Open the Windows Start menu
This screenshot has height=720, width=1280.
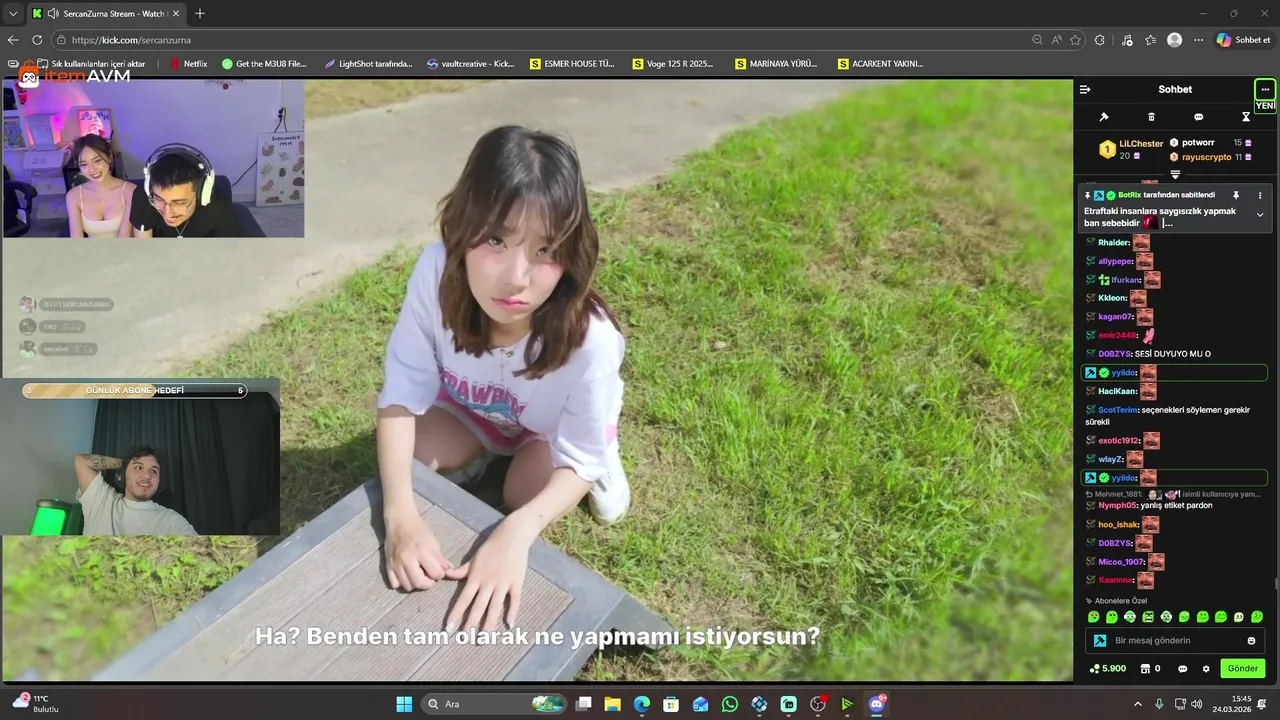pos(404,704)
